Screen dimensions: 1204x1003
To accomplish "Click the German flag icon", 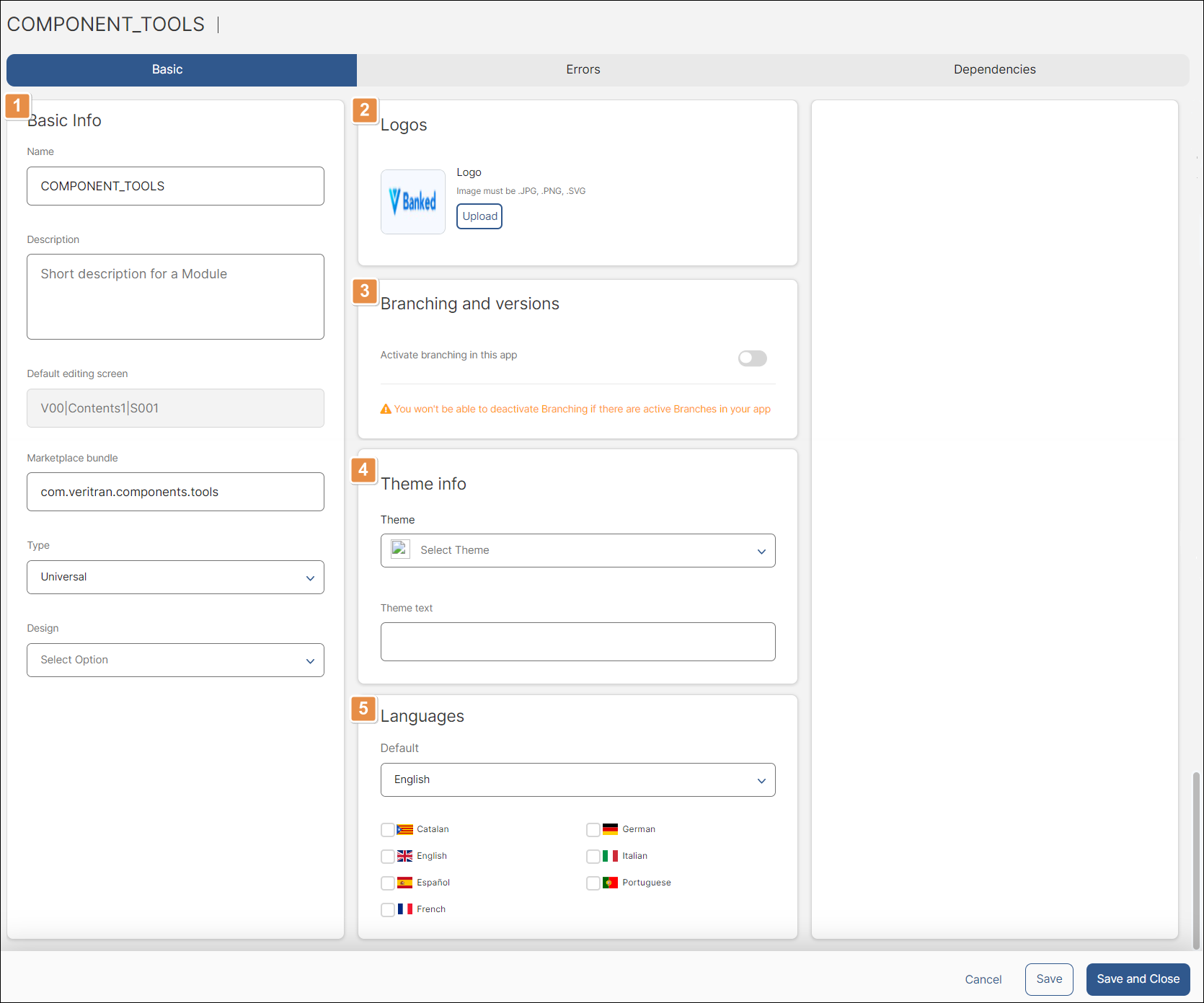I will click(x=611, y=829).
